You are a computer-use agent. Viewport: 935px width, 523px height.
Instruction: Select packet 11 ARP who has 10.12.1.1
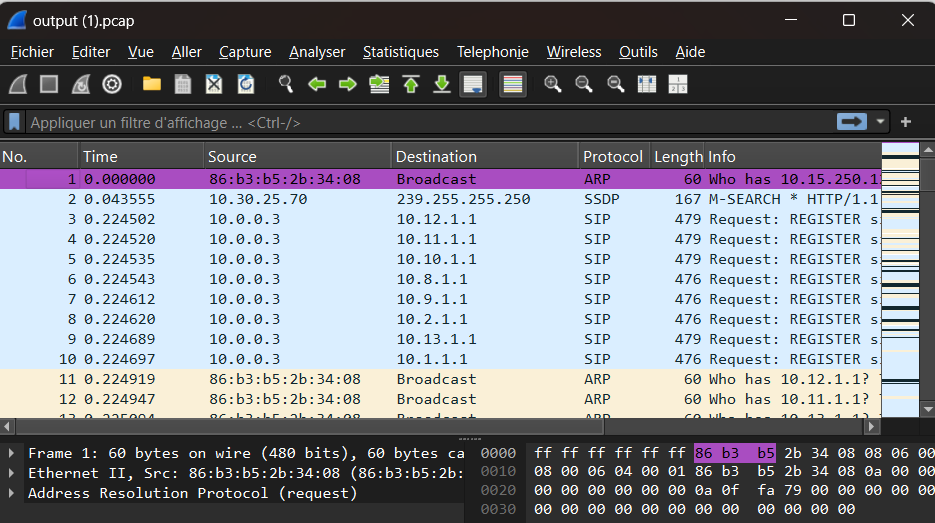(x=440, y=379)
